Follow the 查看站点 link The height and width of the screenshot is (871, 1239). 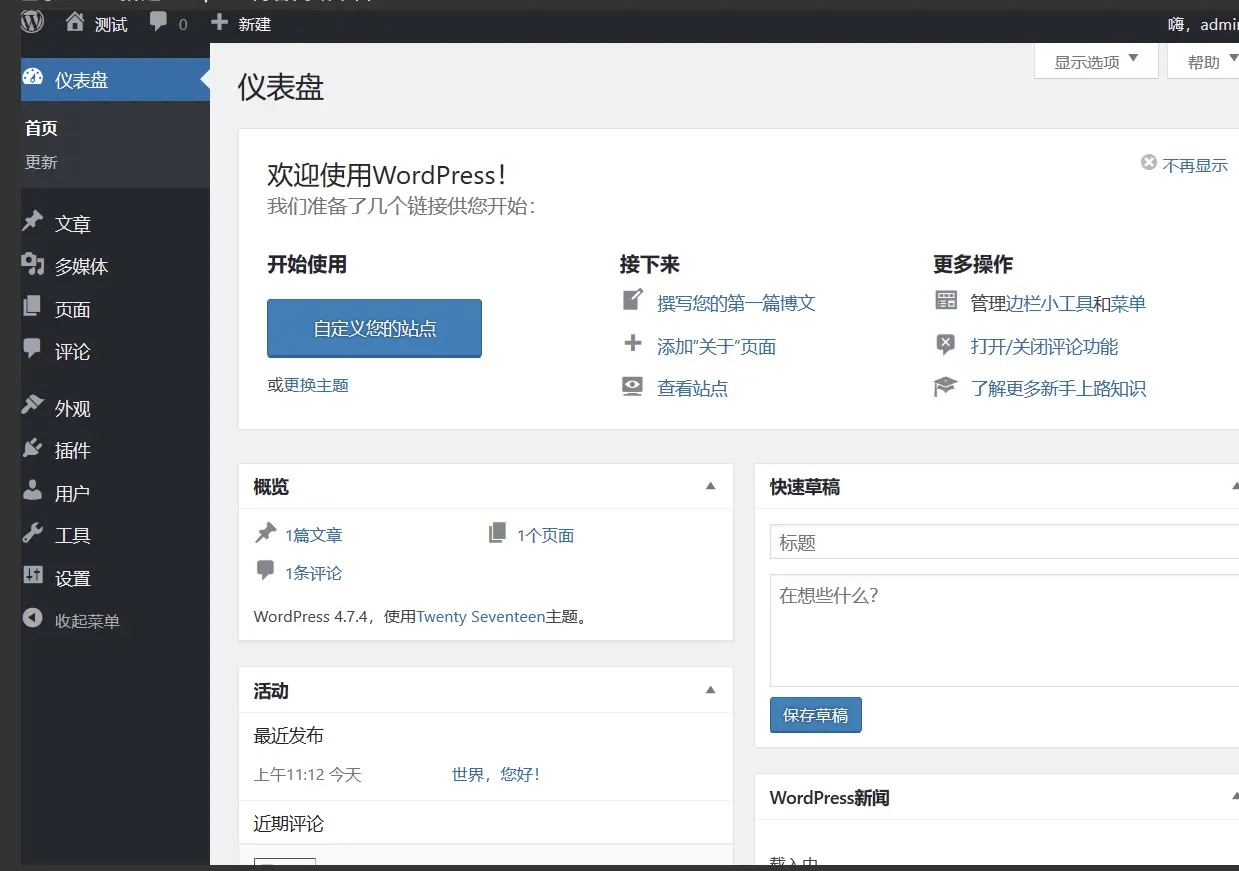click(x=692, y=389)
